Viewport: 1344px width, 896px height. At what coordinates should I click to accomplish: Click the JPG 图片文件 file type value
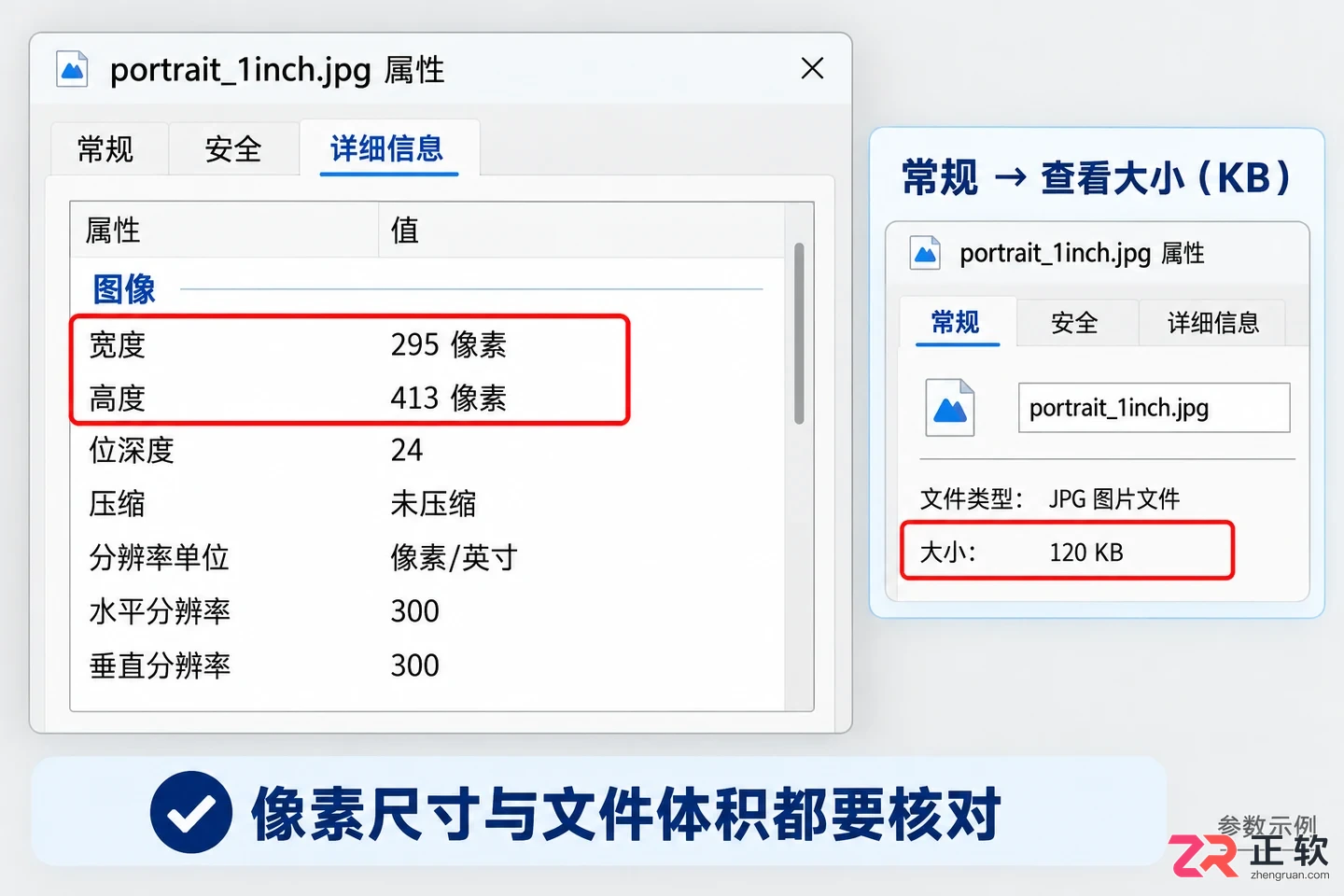tap(1114, 499)
